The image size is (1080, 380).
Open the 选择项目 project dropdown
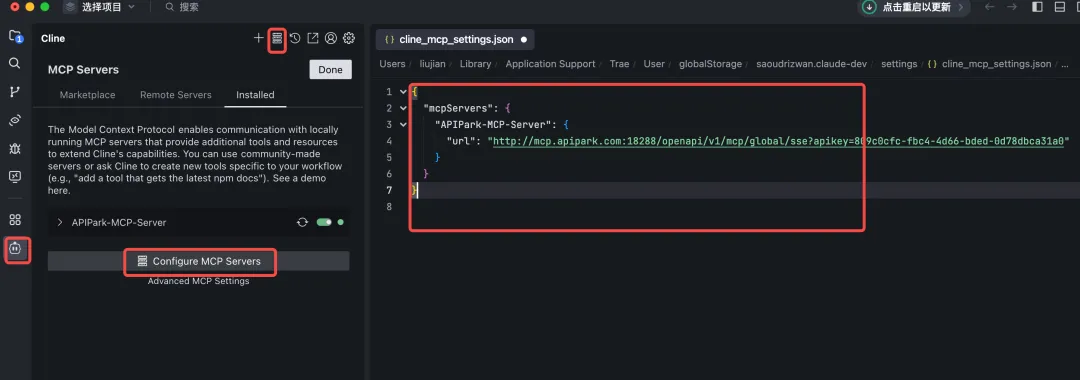pos(100,7)
